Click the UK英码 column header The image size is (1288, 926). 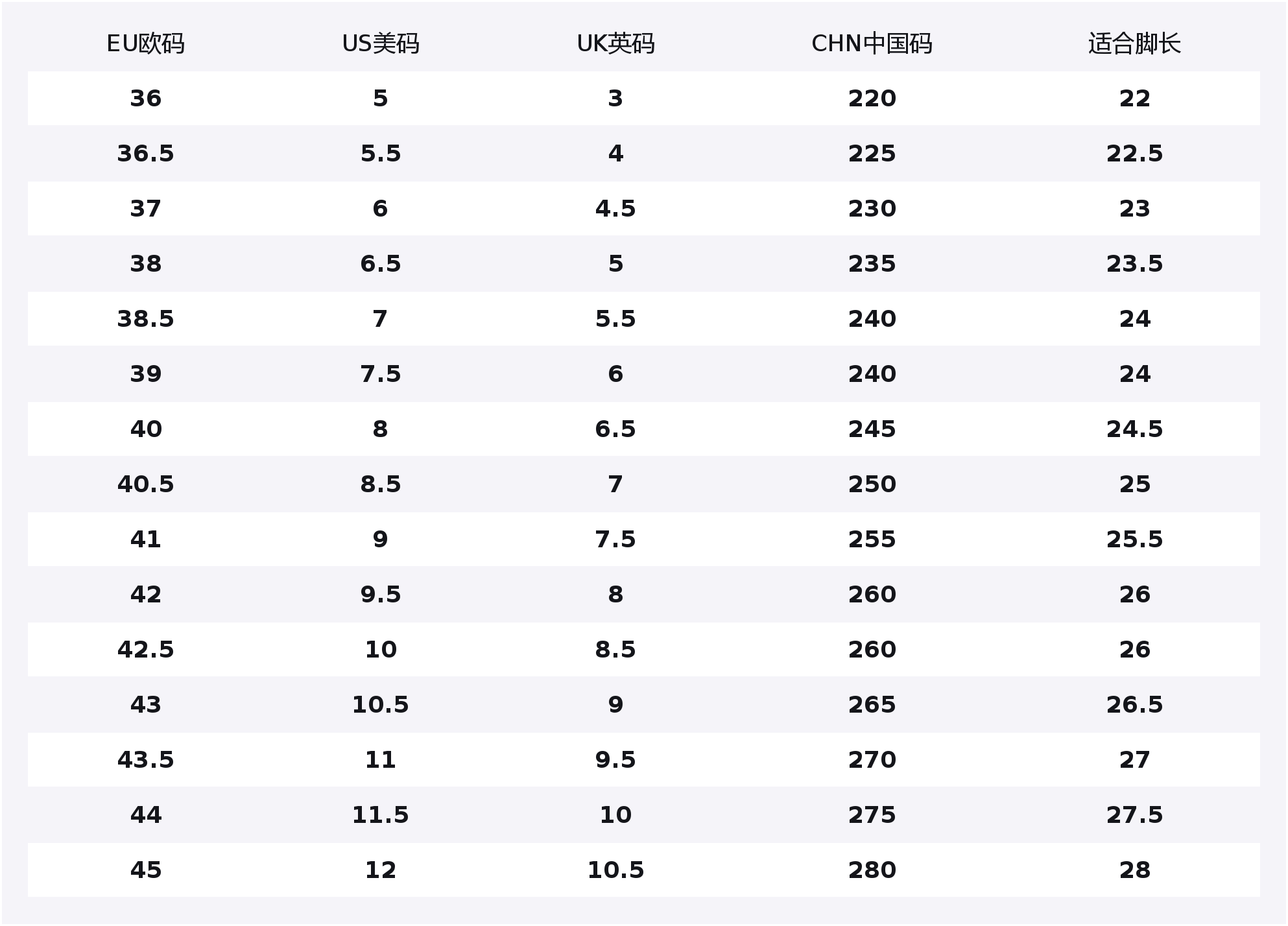[x=615, y=43]
